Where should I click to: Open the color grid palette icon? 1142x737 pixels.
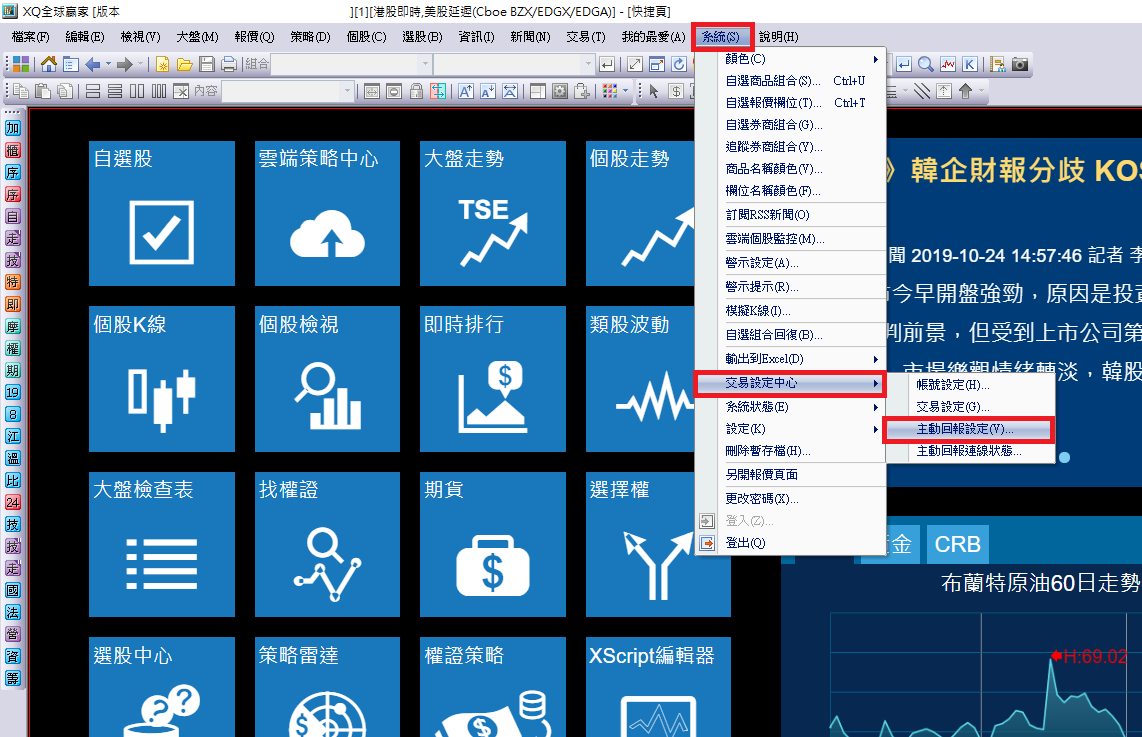pyautogui.click(x=609, y=92)
